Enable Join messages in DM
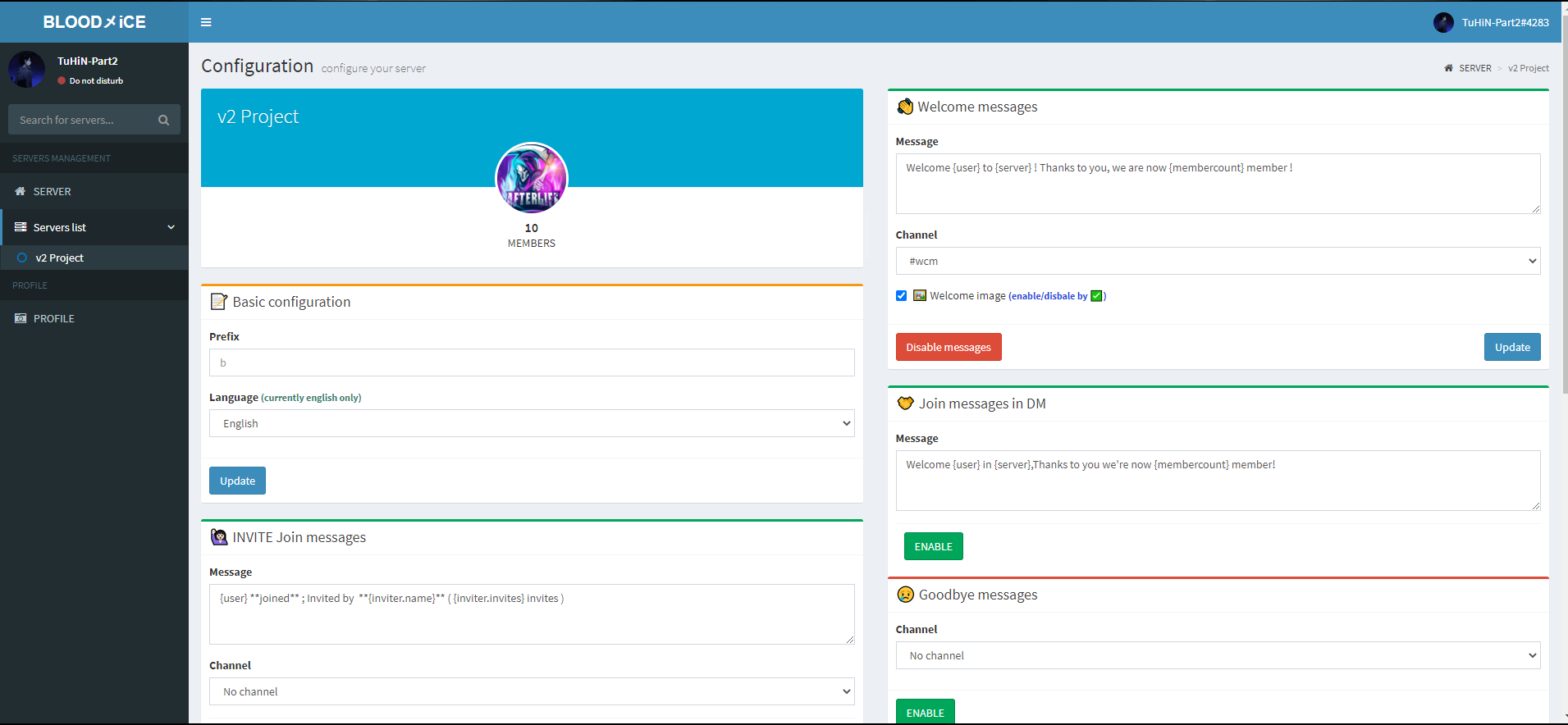The height and width of the screenshot is (725, 1568). (933, 546)
